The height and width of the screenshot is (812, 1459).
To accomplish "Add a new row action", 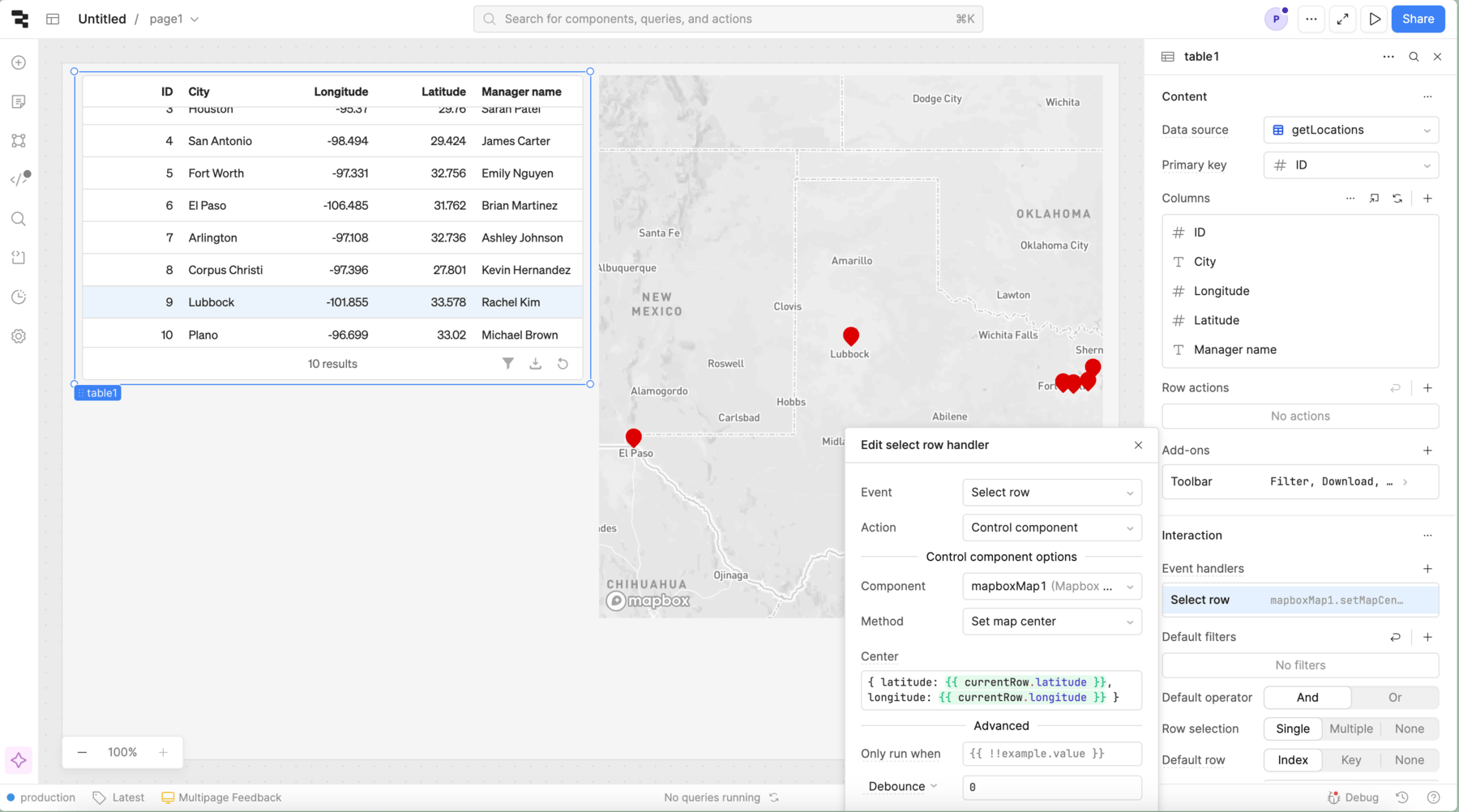I will tap(1427, 388).
